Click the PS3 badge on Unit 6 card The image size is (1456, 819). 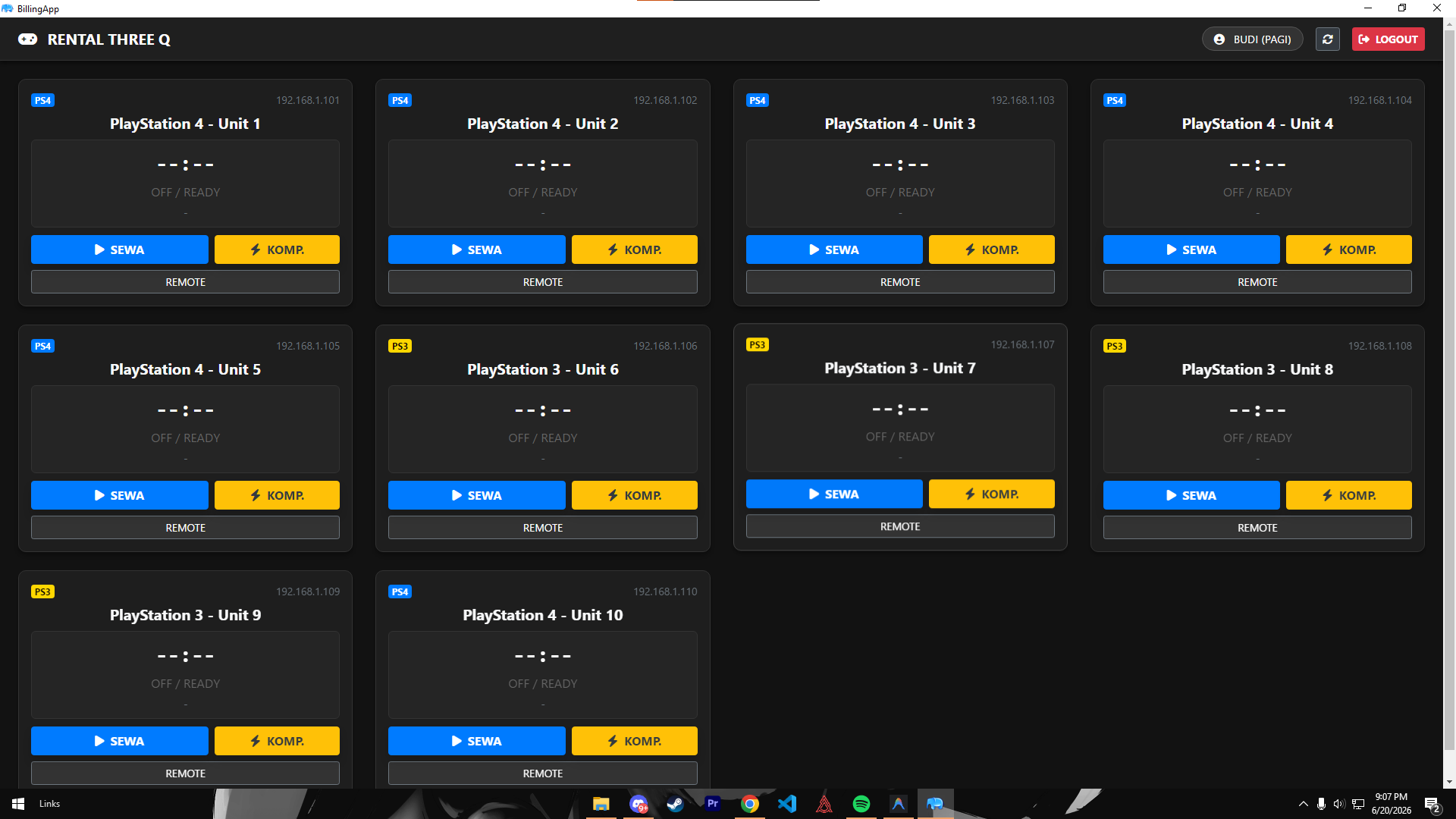coord(400,346)
